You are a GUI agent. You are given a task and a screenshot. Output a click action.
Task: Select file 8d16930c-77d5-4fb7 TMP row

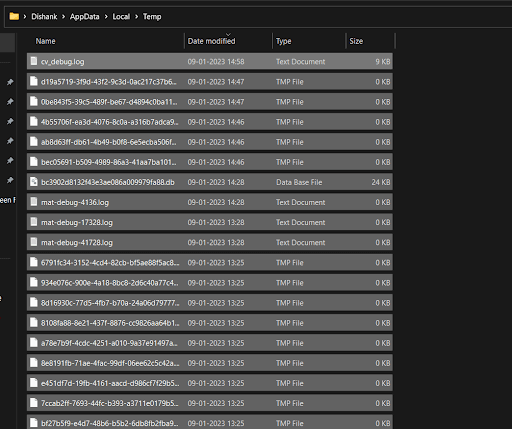pos(210,303)
